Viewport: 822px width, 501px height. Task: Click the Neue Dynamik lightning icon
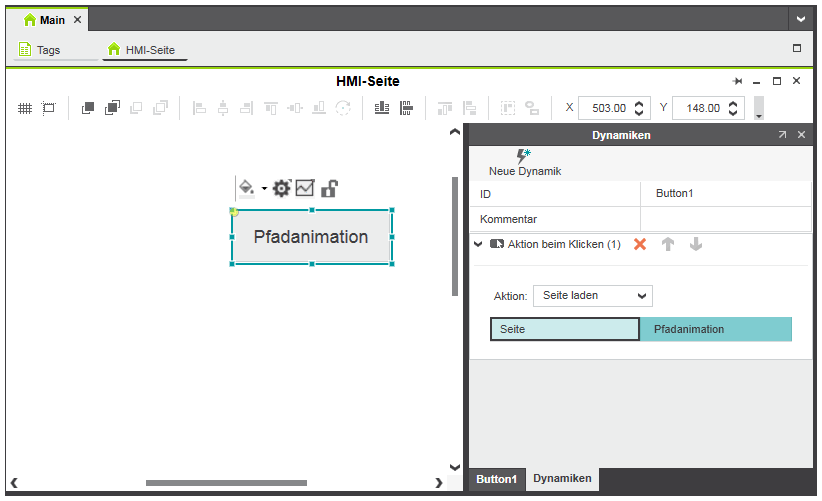[523, 155]
